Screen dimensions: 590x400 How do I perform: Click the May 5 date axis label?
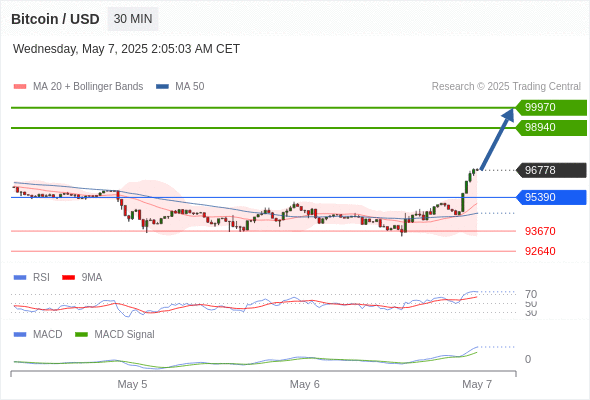coord(132,384)
